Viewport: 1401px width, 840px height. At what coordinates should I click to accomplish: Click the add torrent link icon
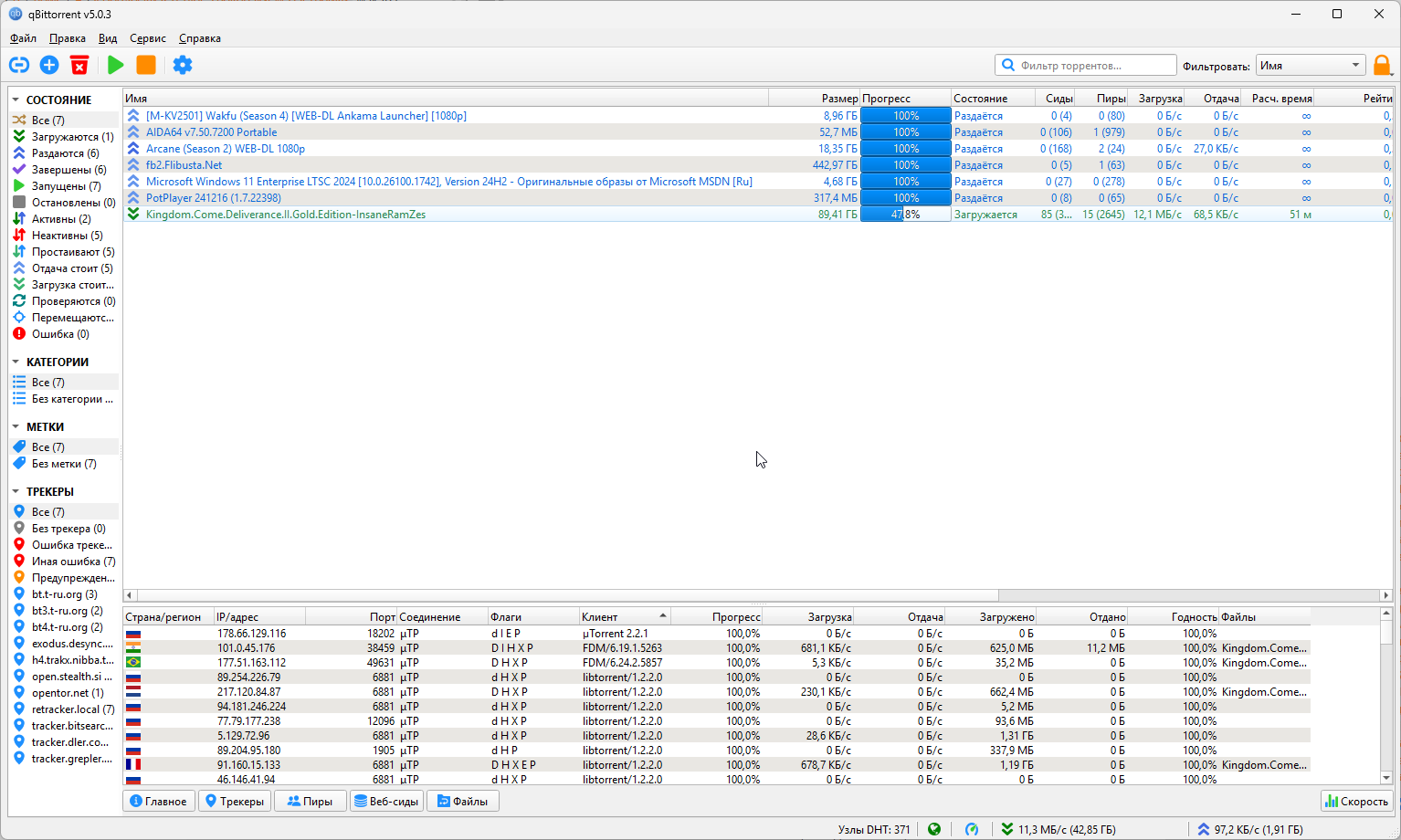click(19, 65)
